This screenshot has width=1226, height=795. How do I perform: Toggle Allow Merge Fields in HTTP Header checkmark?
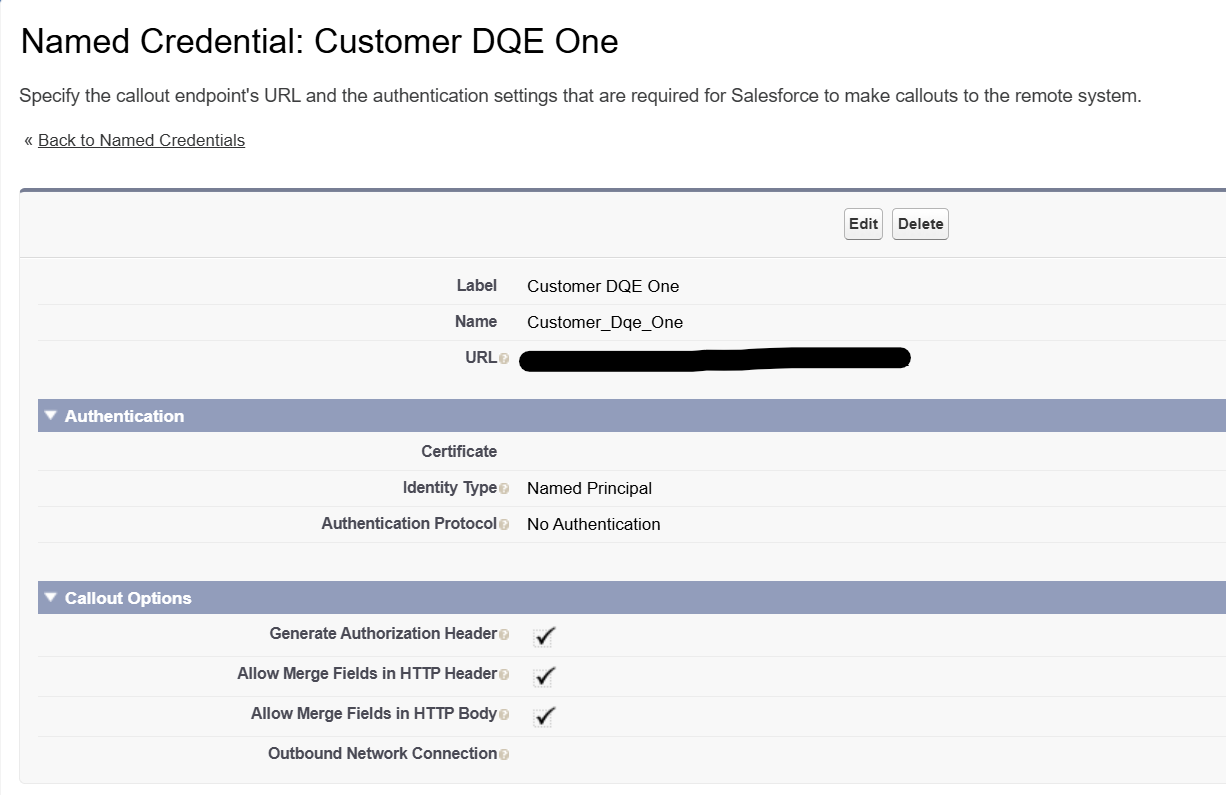pos(544,676)
